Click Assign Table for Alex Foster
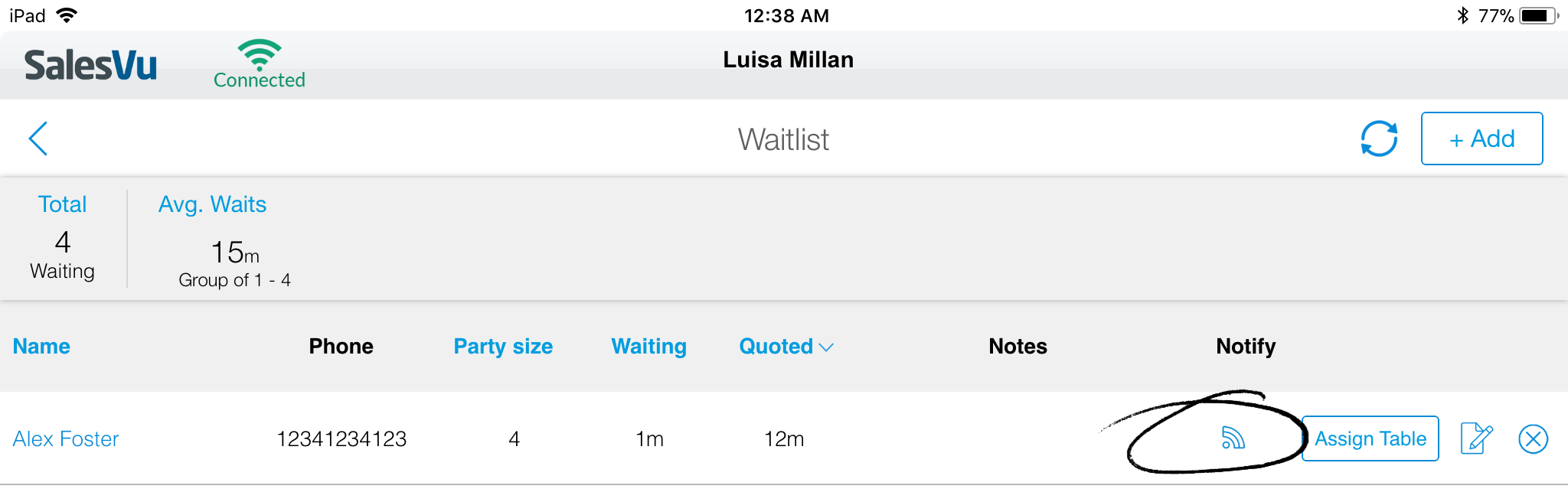 pos(1370,438)
